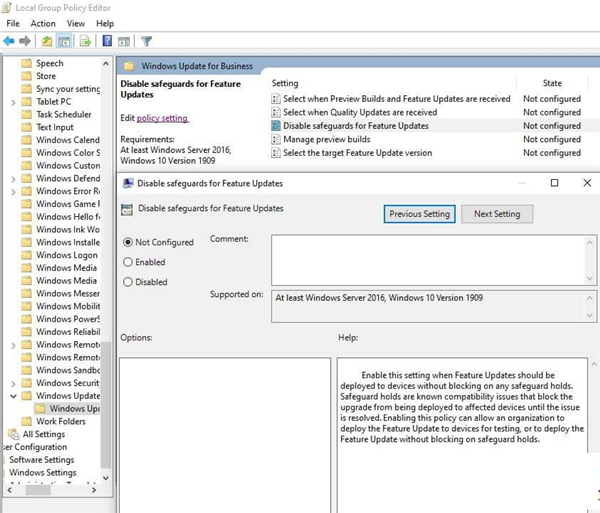Open the View menu

click(x=76, y=23)
